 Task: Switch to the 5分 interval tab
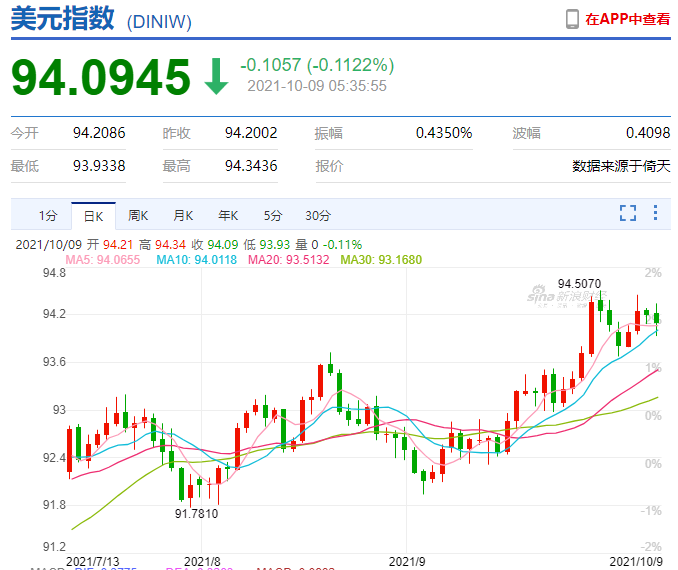[273, 215]
